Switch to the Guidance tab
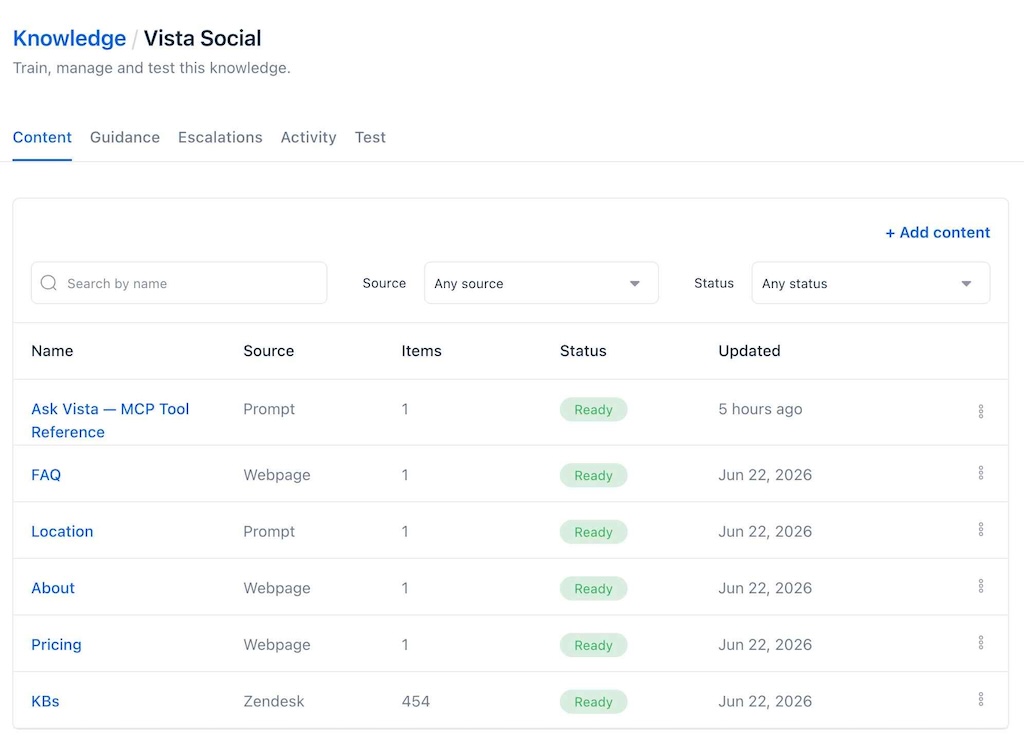The height and width of the screenshot is (740, 1024). click(x=125, y=137)
